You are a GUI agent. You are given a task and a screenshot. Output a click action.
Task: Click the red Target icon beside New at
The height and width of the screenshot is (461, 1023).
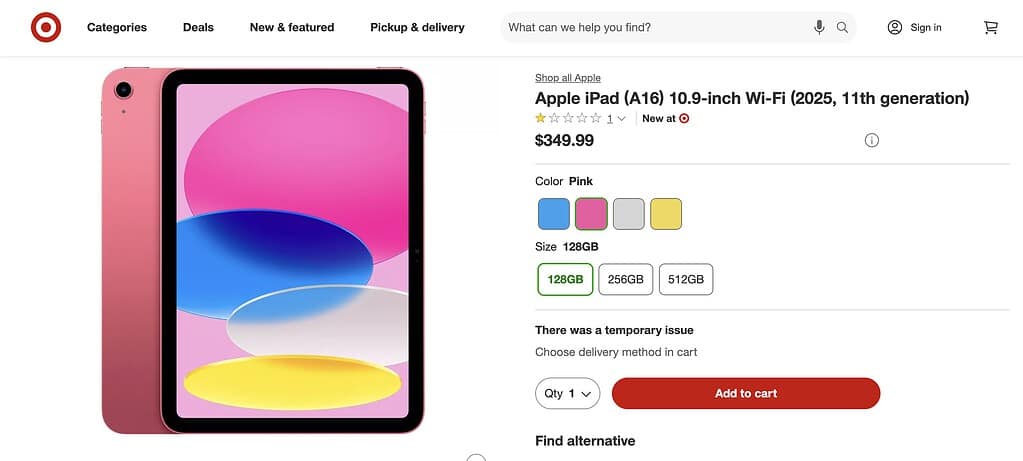click(x=684, y=118)
